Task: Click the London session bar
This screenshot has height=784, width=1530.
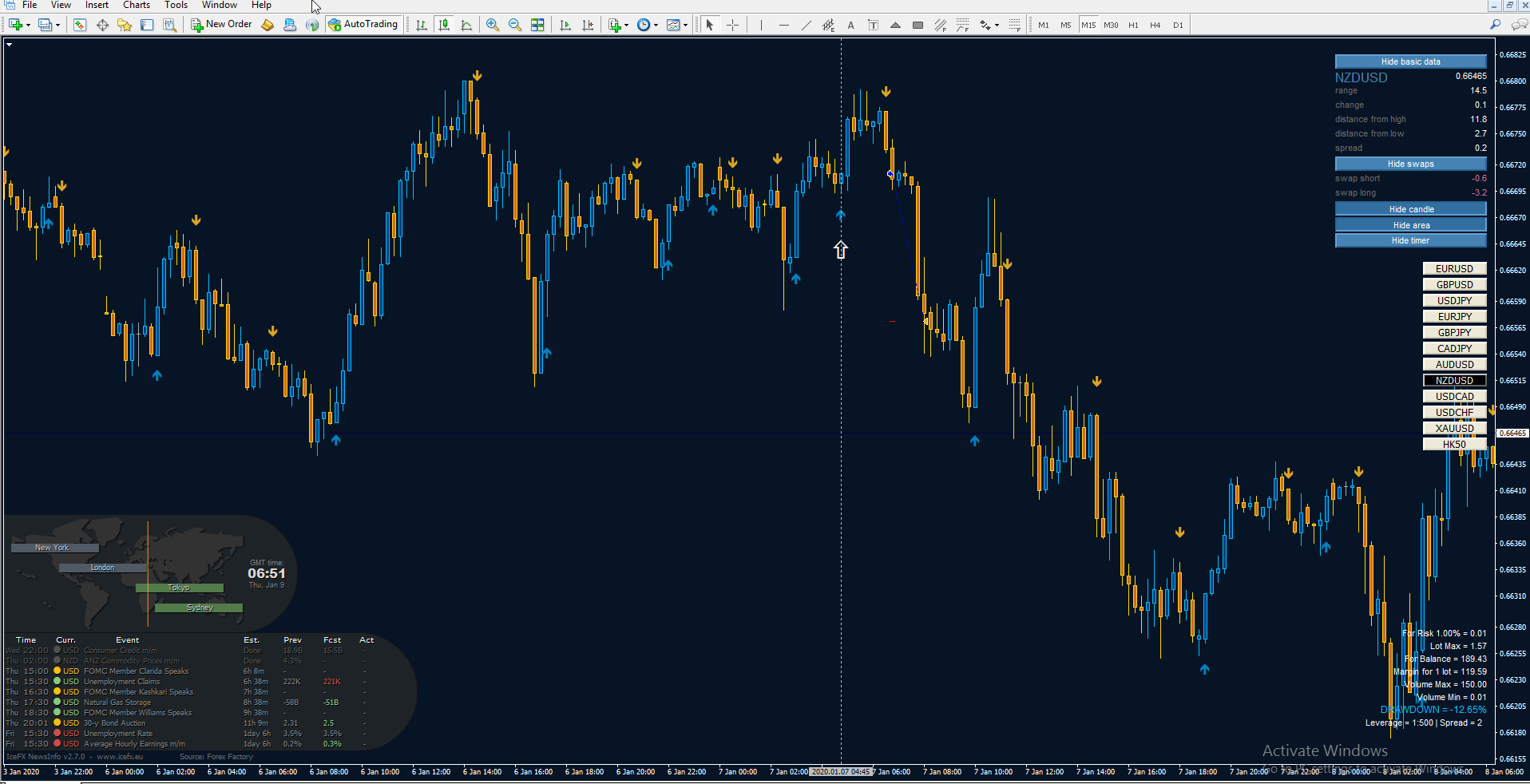Action: click(103, 568)
